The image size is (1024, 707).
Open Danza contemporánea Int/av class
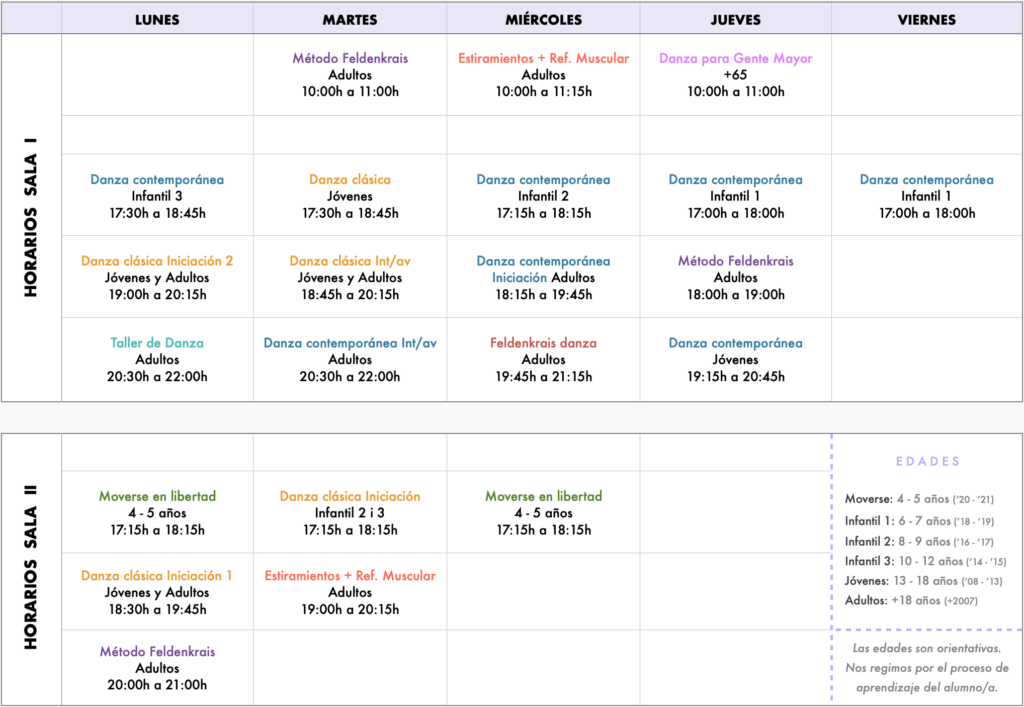click(x=350, y=343)
